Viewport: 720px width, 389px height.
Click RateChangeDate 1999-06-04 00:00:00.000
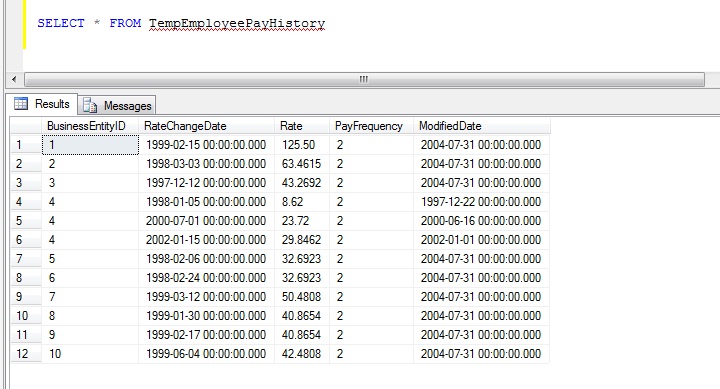[207, 354]
